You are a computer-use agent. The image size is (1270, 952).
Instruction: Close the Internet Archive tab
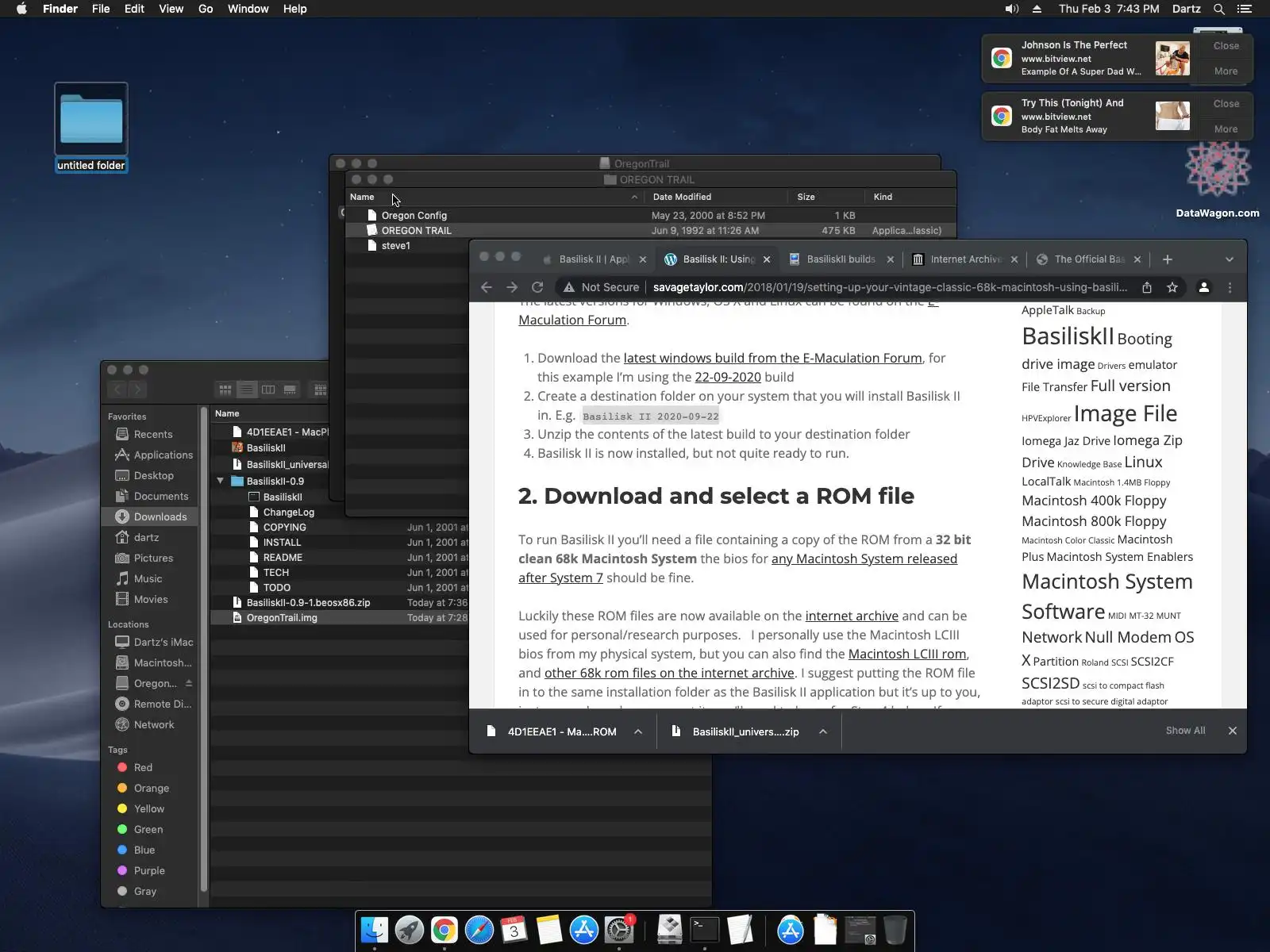coord(1014,259)
